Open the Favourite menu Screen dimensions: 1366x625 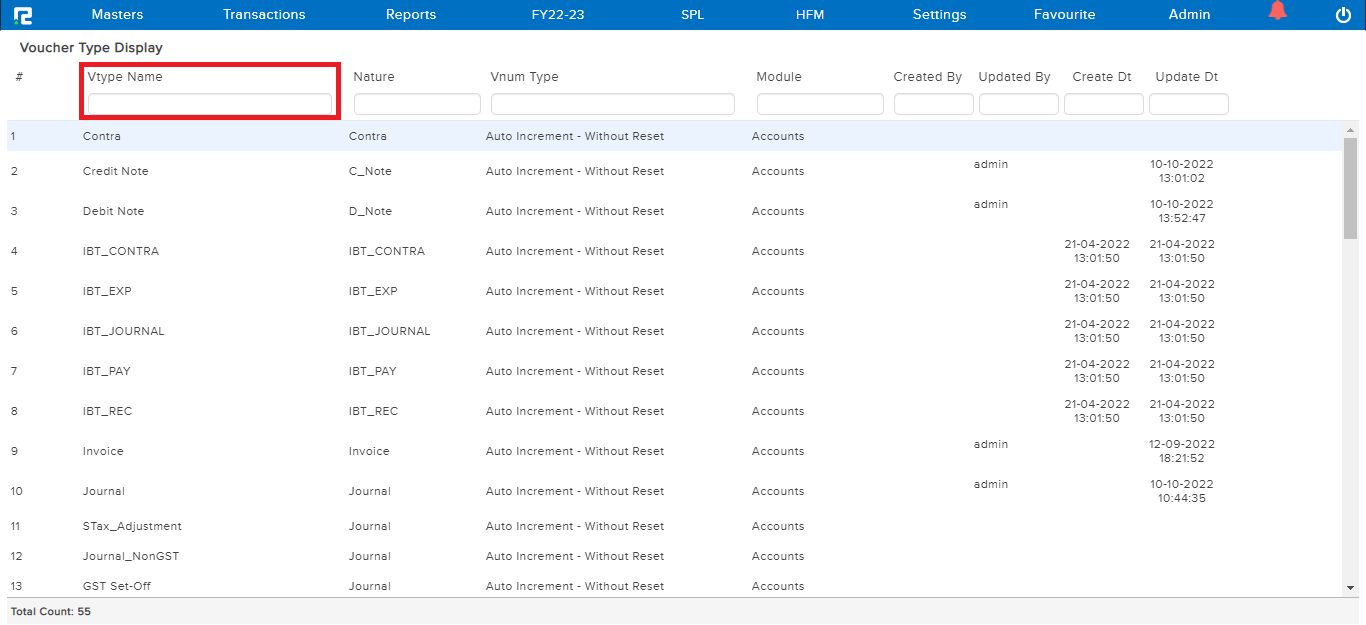tap(1064, 14)
